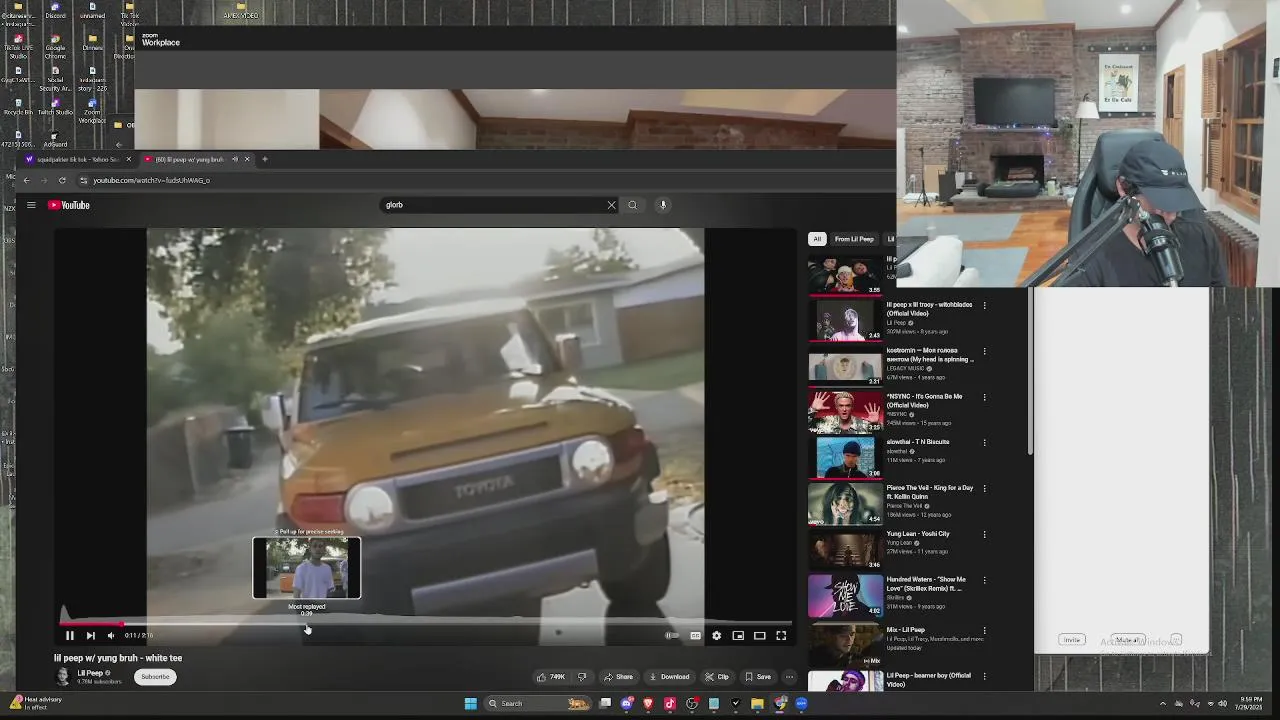Click the taskbar Search box
This screenshot has width=1280, height=720.
pyautogui.click(x=538, y=703)
